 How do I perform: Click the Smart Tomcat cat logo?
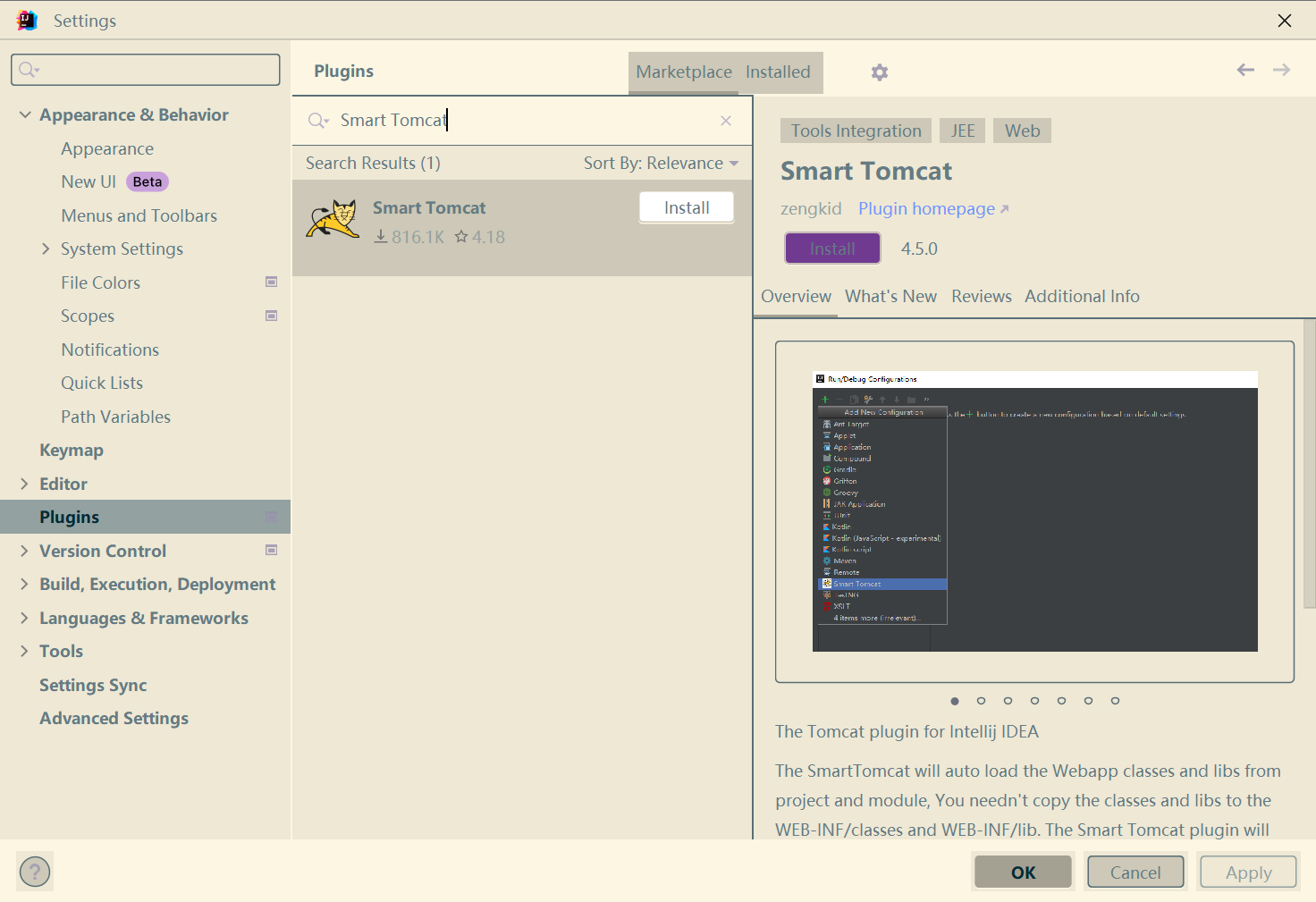point(333,220)
